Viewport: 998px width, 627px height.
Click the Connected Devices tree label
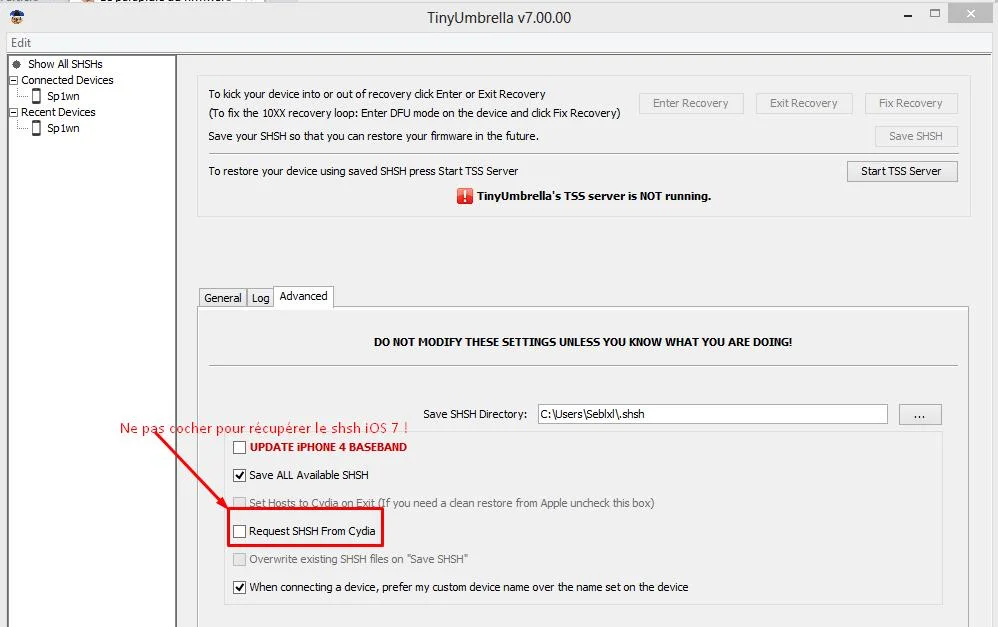(x=67, y=80)
